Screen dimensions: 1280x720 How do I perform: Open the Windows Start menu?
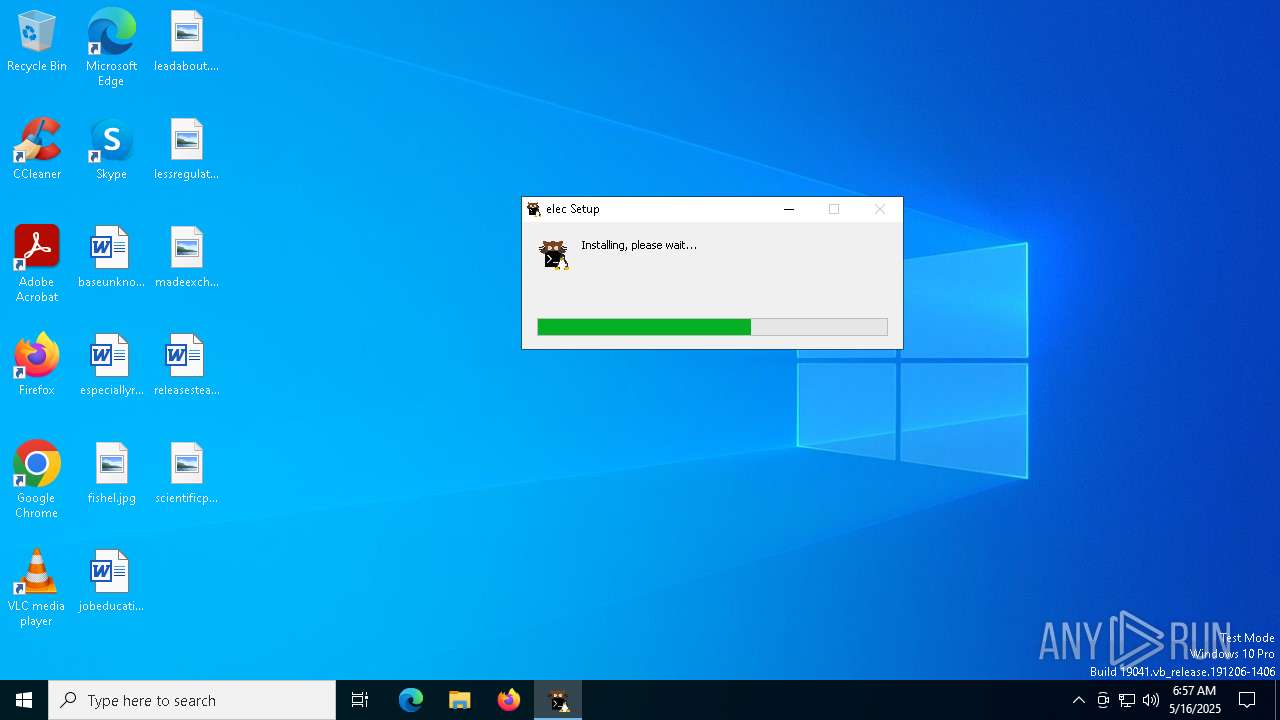[x=24, y=700]
